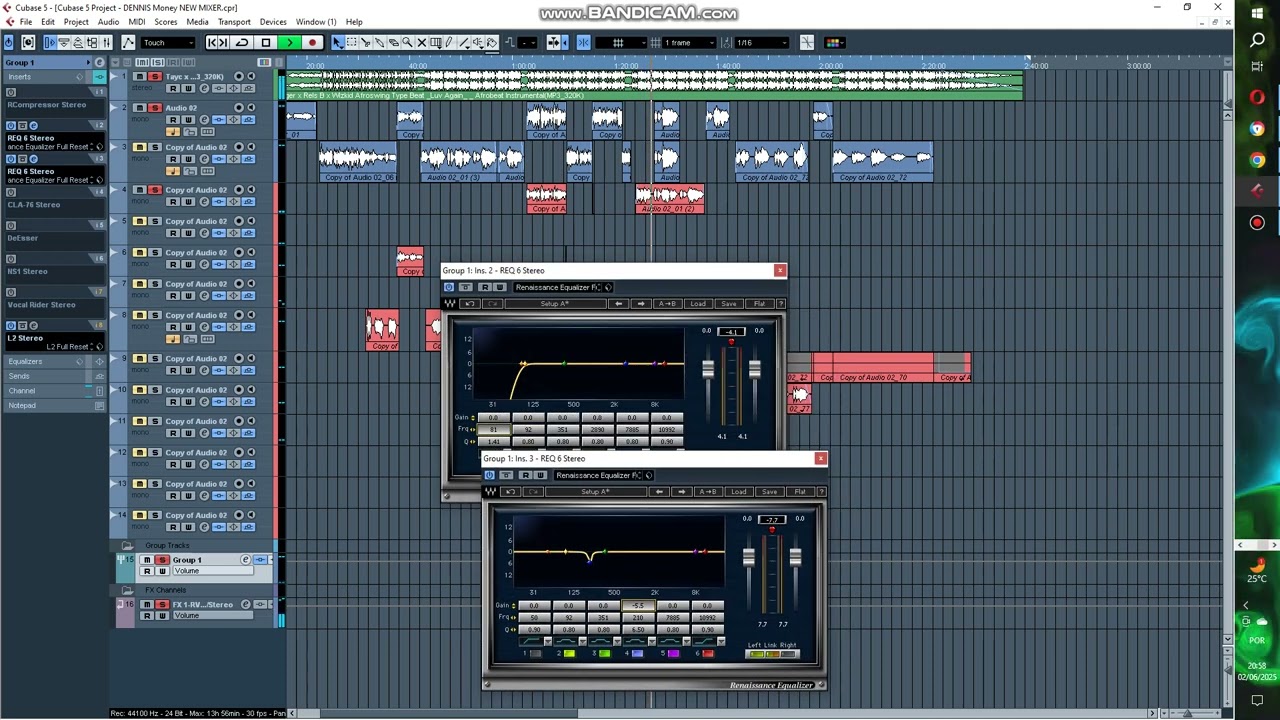Open the 1 frame grid type dropdown
Screen dimensions: 1280x720
point(690,42)
